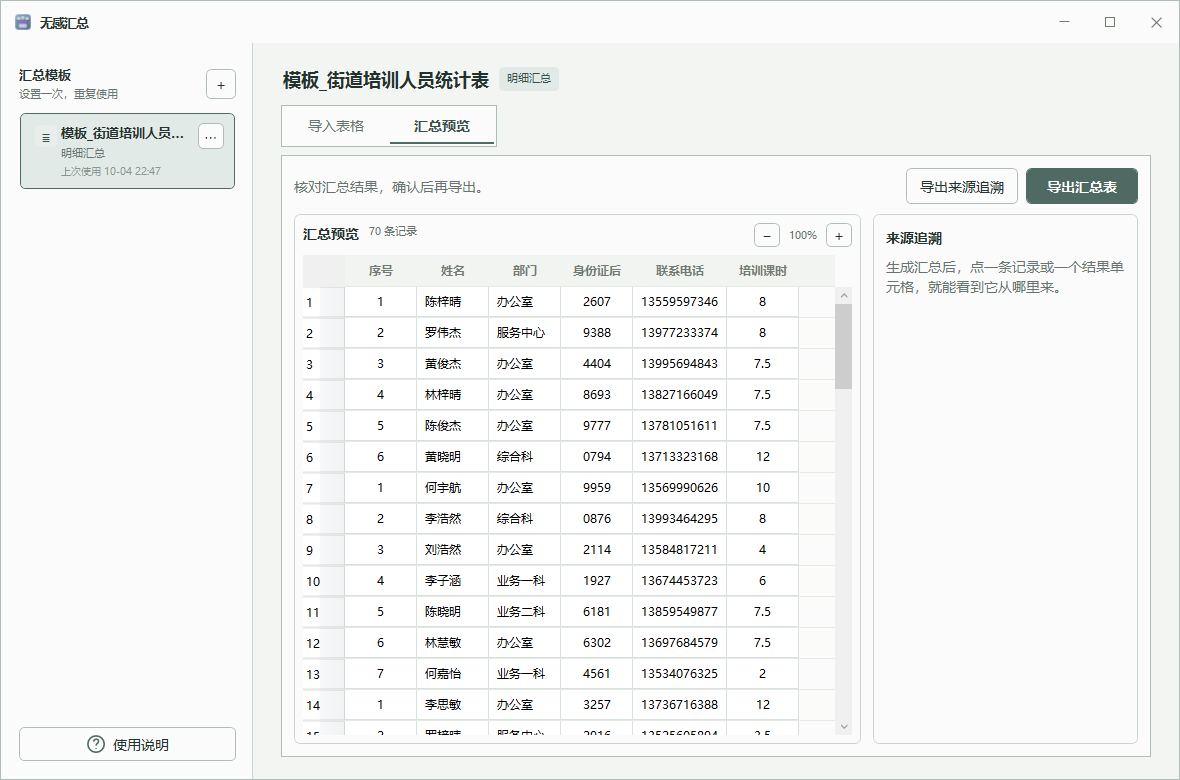
Task: Click the 业务二科 department cell
Action: [x=525, y=611]
